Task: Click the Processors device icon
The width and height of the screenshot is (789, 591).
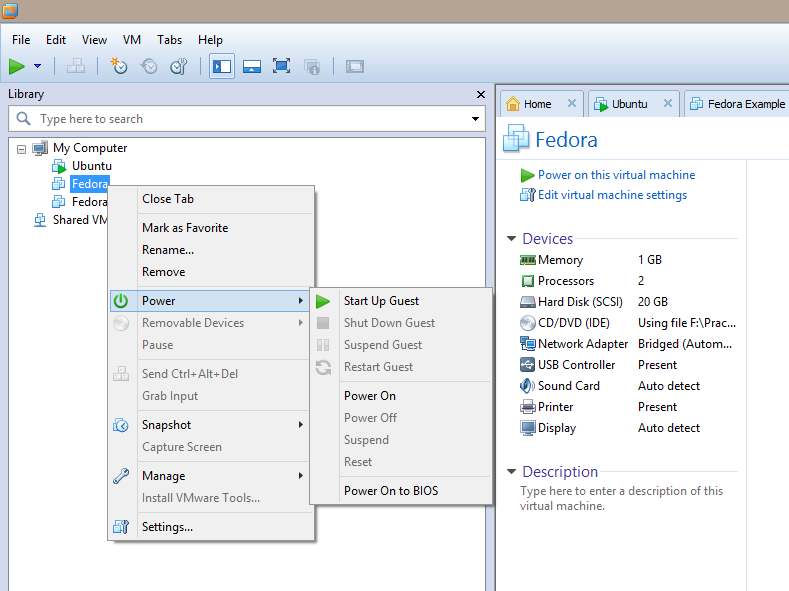Action: point(527,281)
